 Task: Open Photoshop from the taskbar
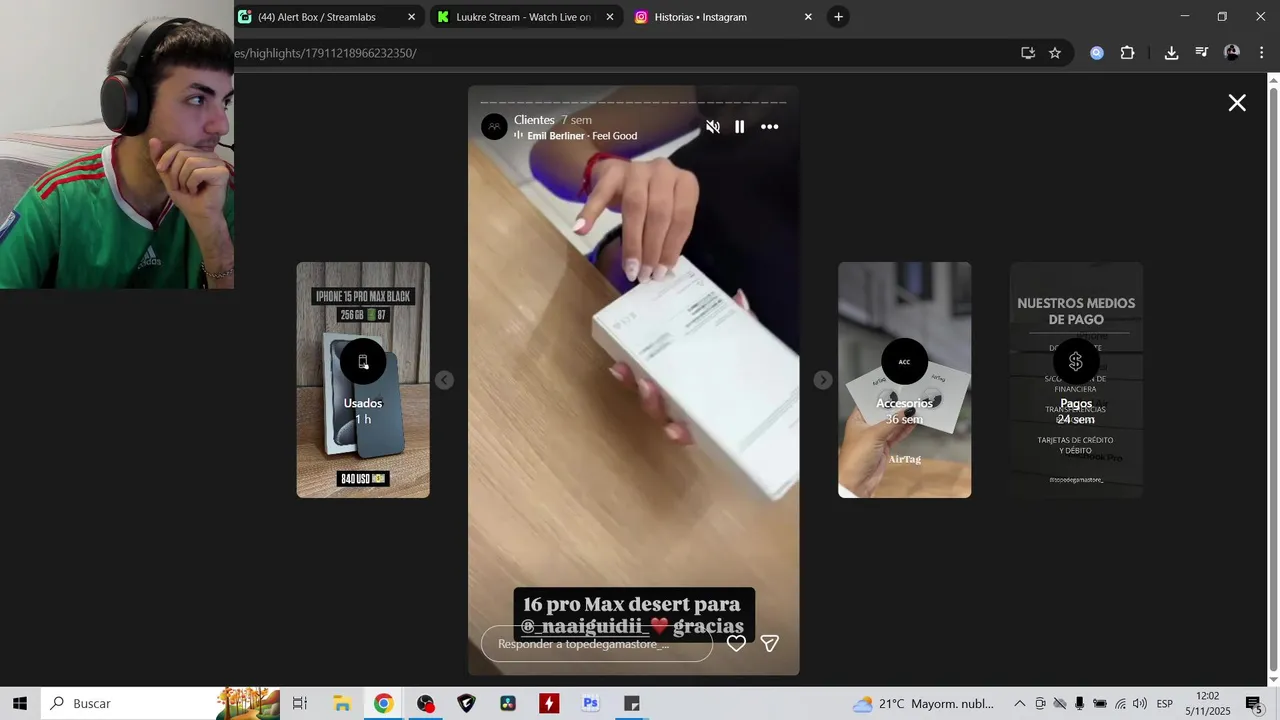click(x=591, y=703)
